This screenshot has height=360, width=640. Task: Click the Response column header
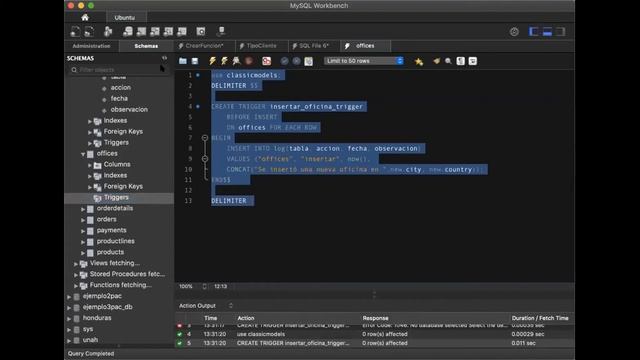[x=375, y=318]
